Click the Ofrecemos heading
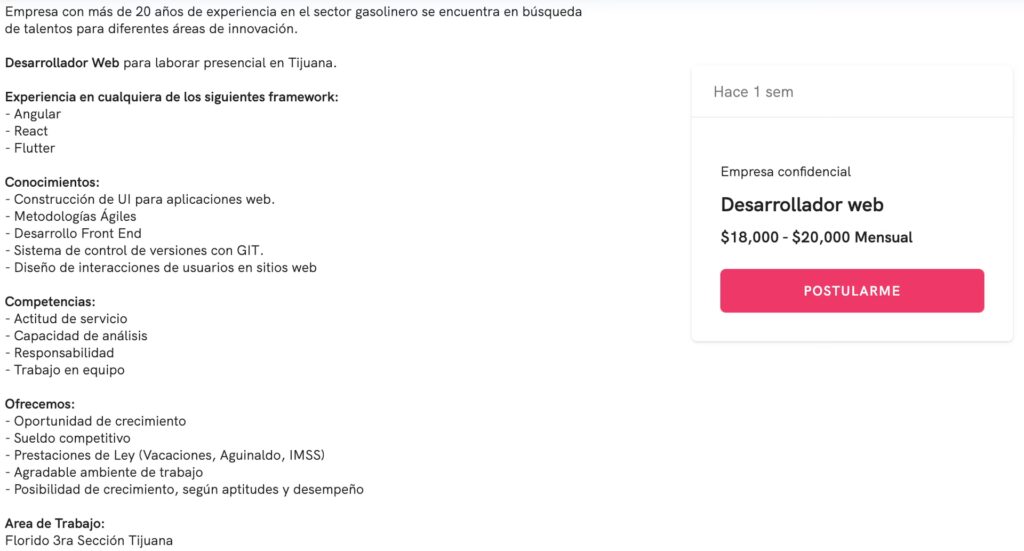The width and height of the screenshot is (1024, 551). point(40,404)
